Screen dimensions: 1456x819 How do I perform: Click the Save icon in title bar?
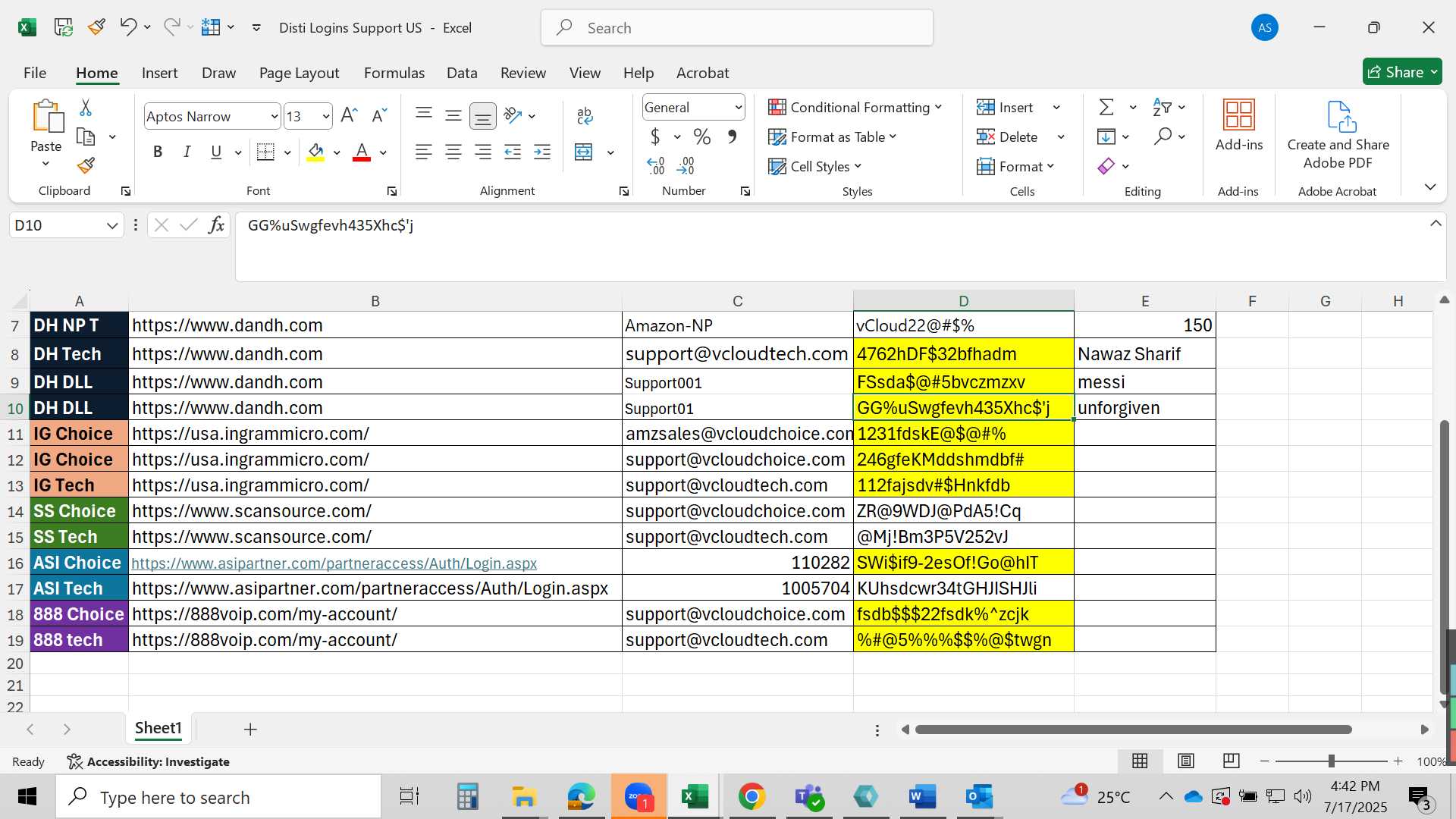tap(64, 27)
